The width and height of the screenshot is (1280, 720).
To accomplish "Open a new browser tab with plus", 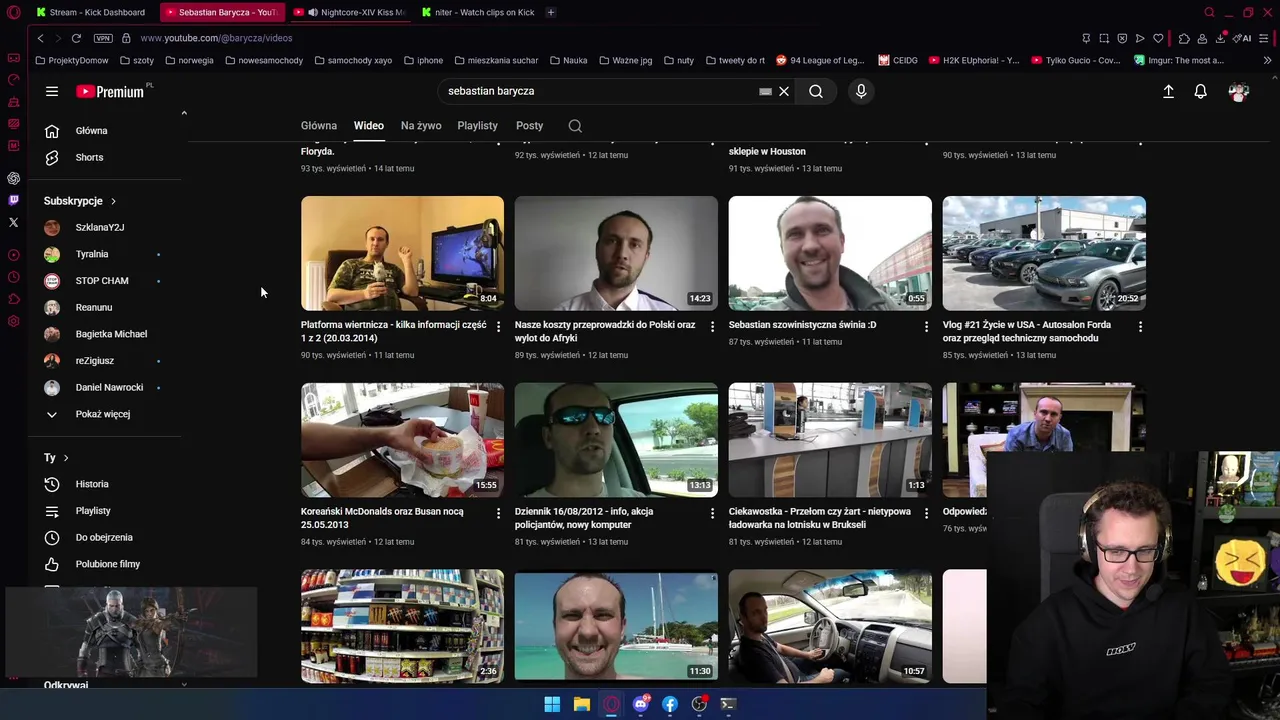I will (x=551, y=12).
